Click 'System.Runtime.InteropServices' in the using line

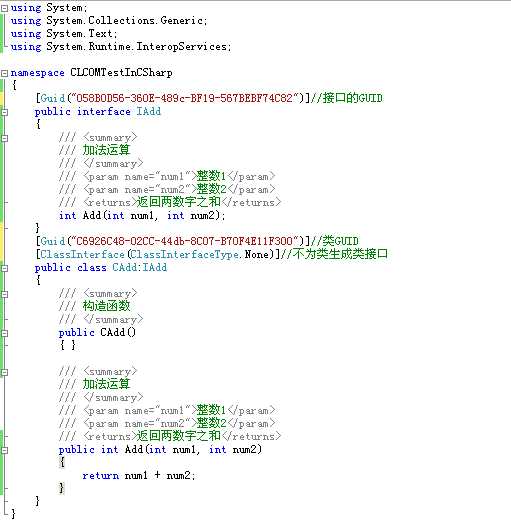pyautogui.click(x=137, y=47)
